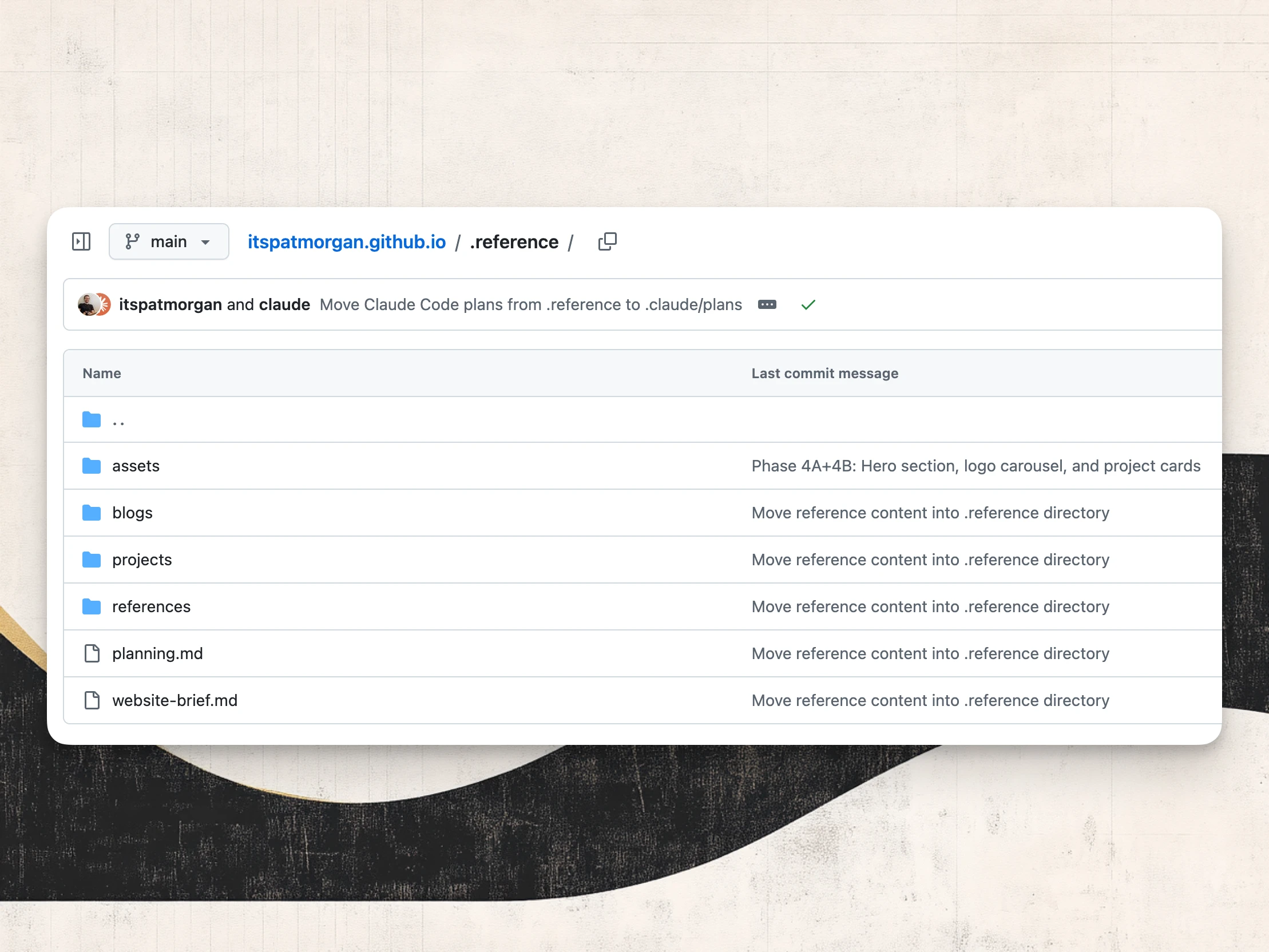Open the website-brief.md file
The image size is (1269, 952).
click(175, 701)
